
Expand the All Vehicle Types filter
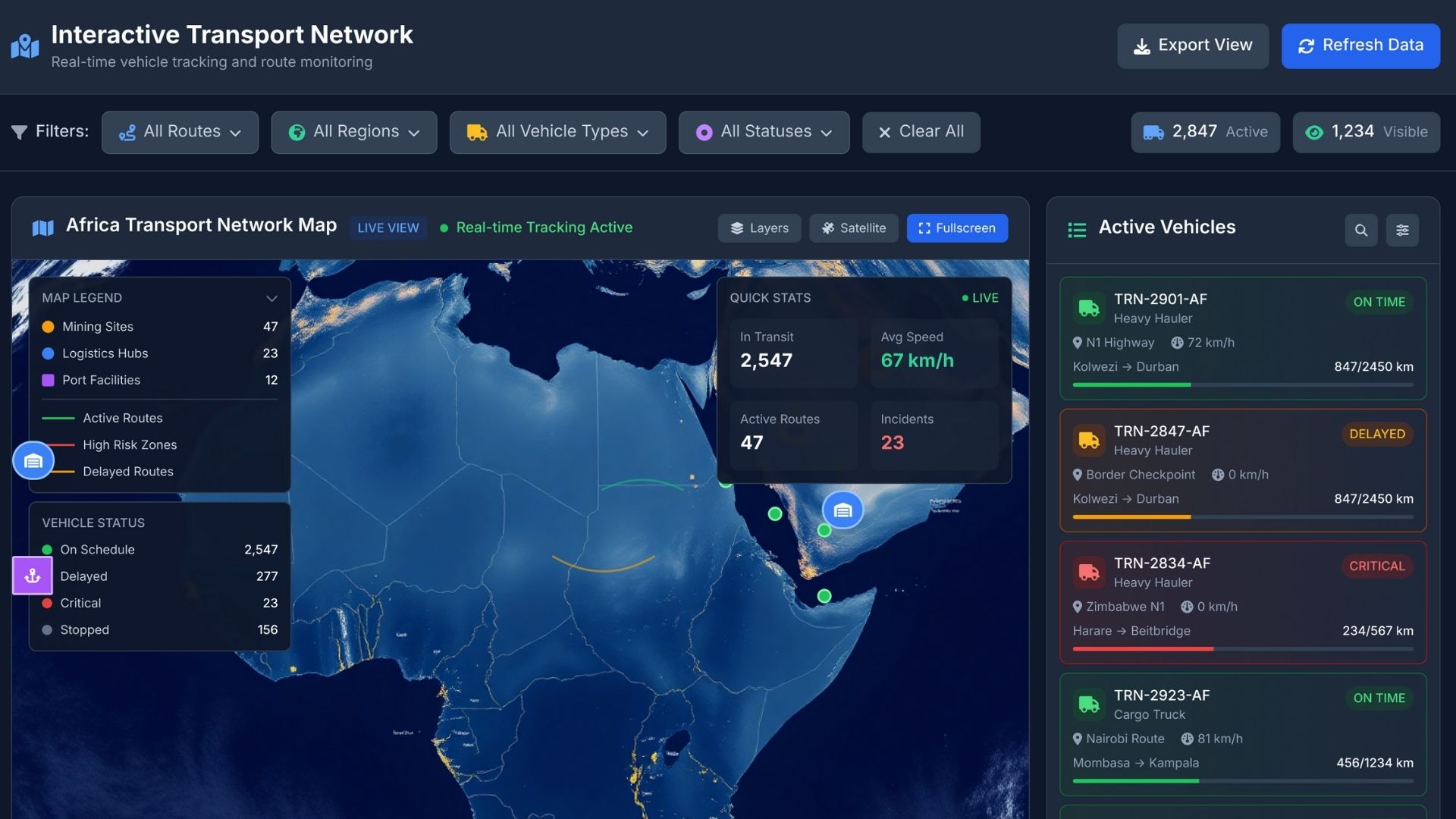pos(557,132)
